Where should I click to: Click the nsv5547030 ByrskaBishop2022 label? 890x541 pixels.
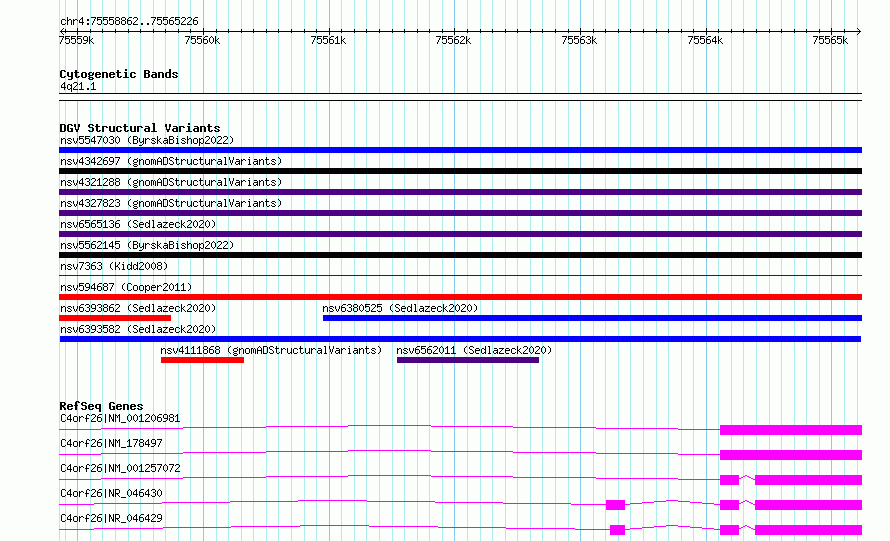pos(147,140)
